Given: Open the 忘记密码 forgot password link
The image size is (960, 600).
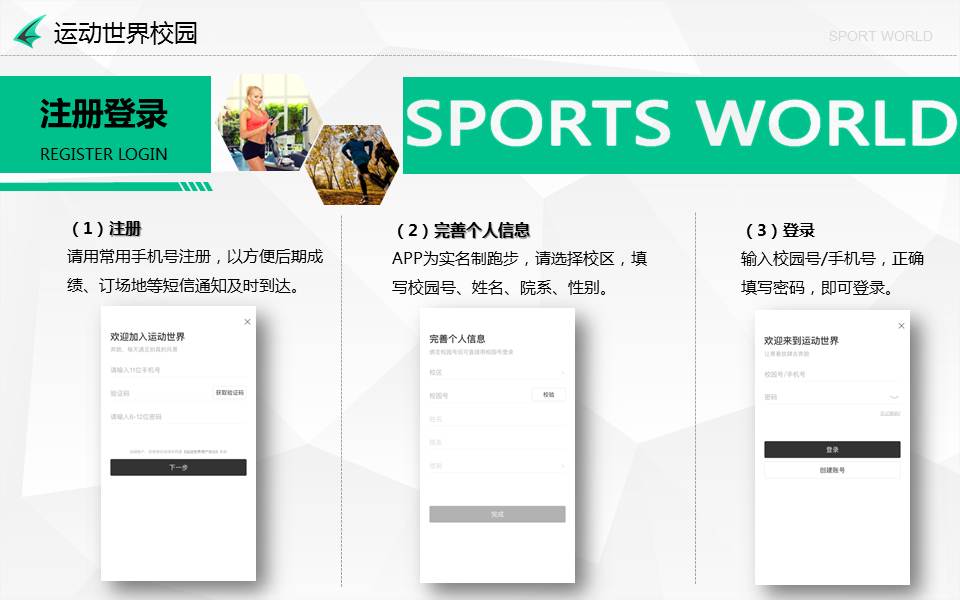Looking at the screenshot, I should pos(890,413).
